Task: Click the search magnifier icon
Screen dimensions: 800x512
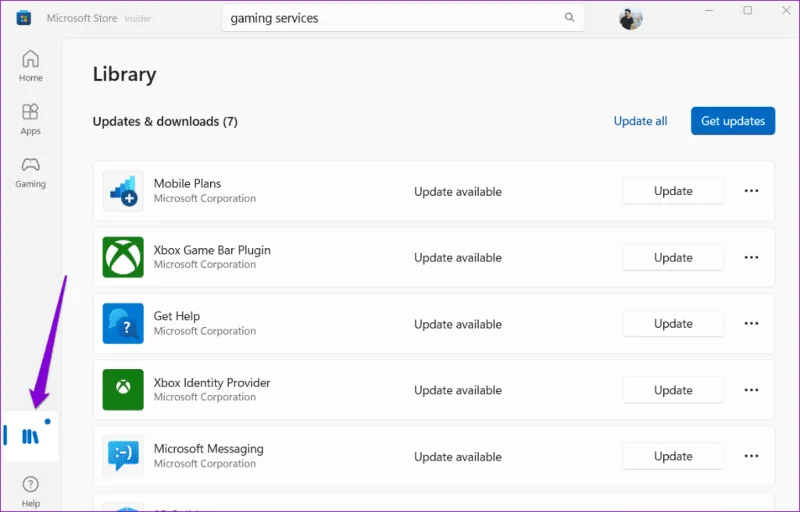Action: (x=569, y=18)
